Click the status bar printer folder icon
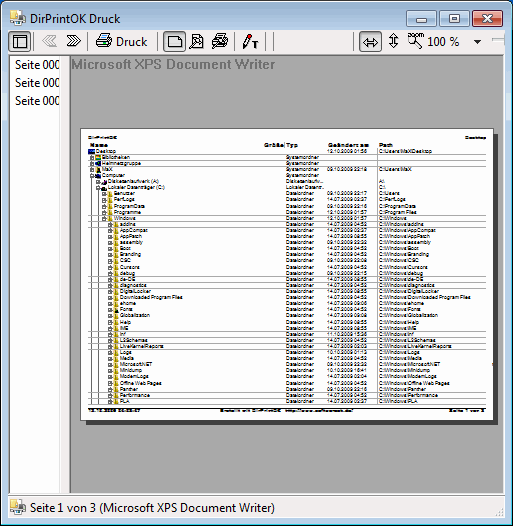The image size is (513, 526). (x=17, y=507)
